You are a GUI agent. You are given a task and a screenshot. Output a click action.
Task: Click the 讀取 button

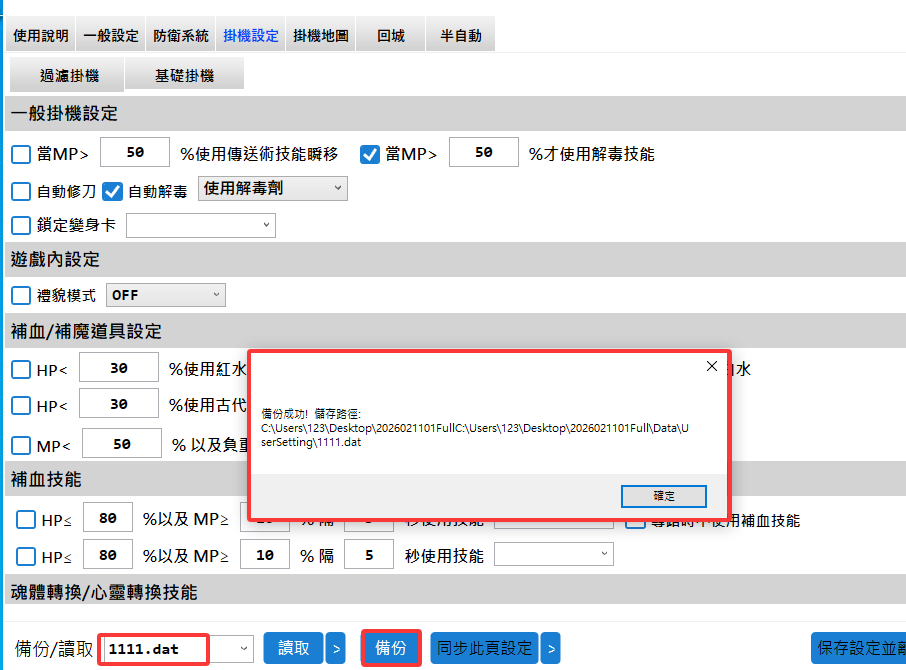(293, 648)
